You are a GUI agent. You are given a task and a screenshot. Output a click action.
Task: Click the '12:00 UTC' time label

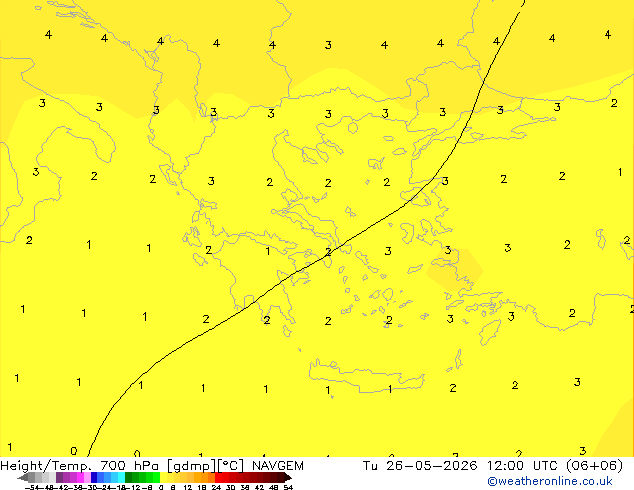[x=523, y=466]
